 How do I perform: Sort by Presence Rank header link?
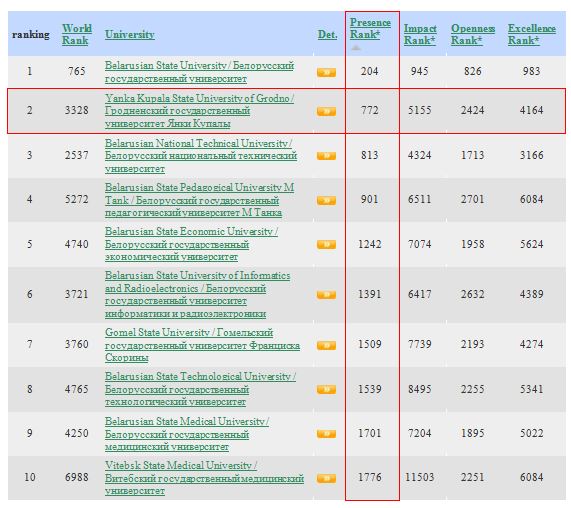[x=370, y=28]
